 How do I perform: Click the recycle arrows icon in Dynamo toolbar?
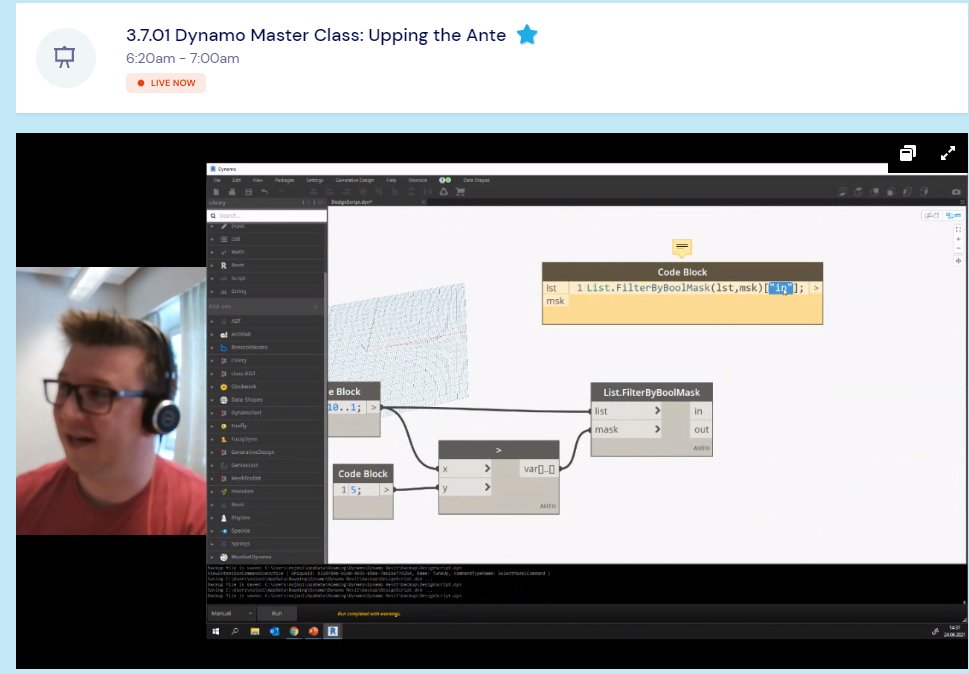tap(444, 192)
